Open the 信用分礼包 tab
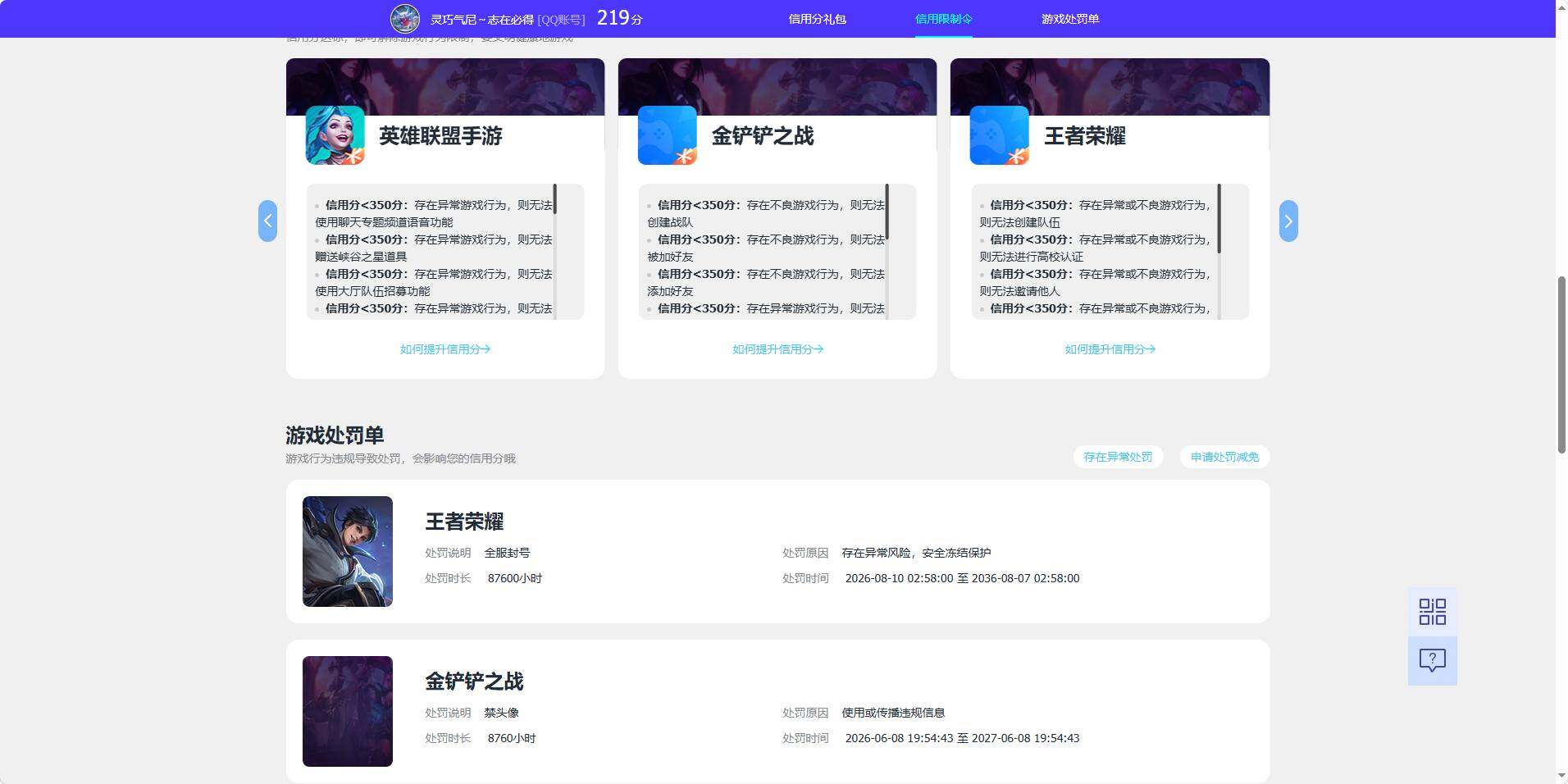The image size is (1568, 784). click(x=817, y=19)
